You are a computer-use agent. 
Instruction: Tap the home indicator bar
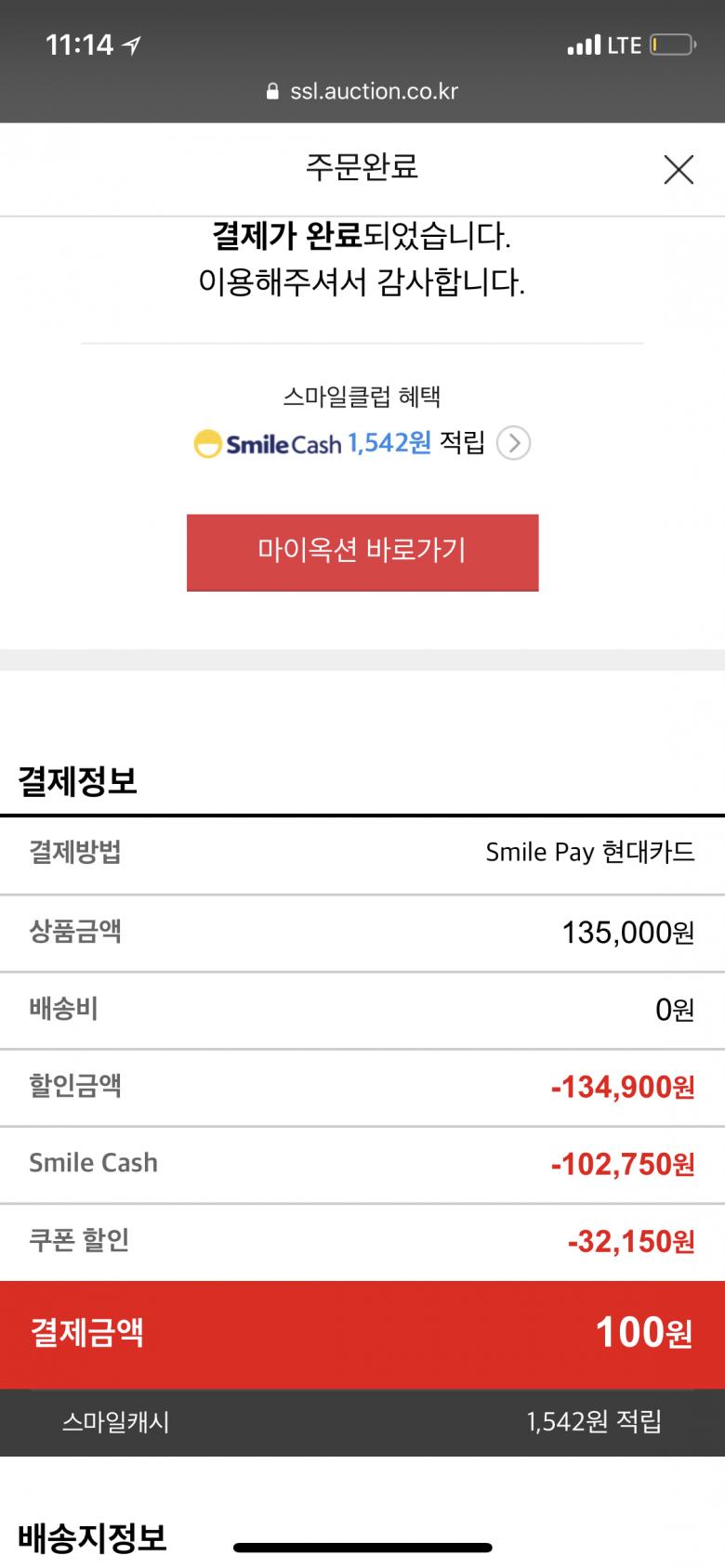(x=362, y=1548)
